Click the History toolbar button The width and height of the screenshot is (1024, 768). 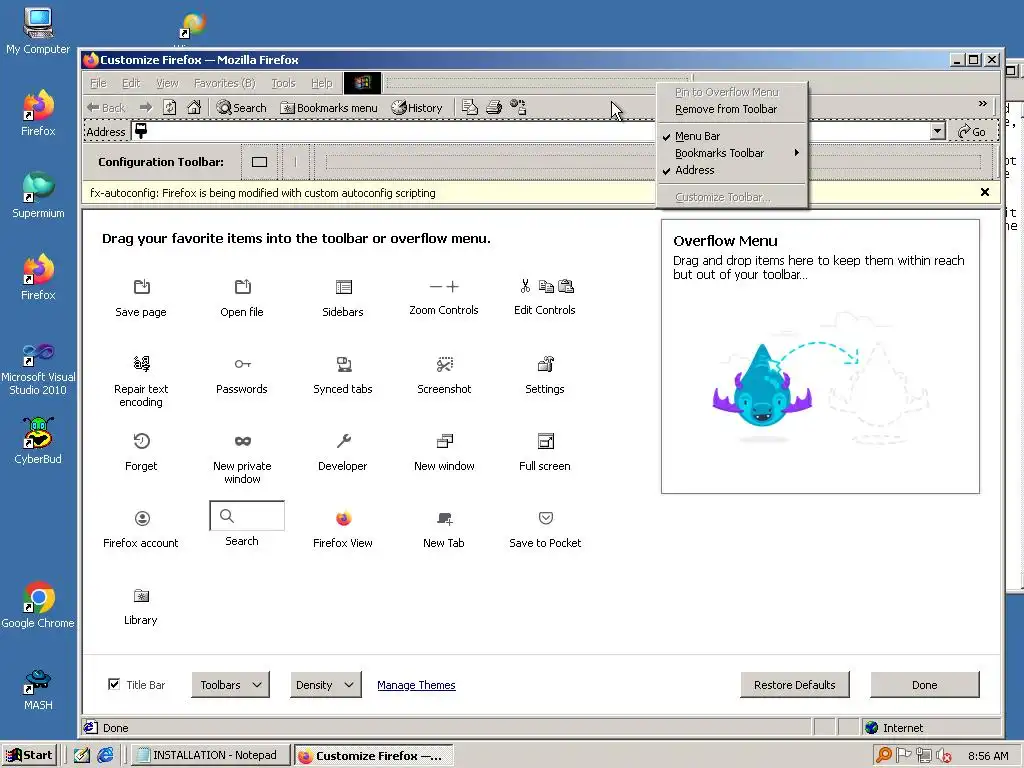click(x=417, y=107)
